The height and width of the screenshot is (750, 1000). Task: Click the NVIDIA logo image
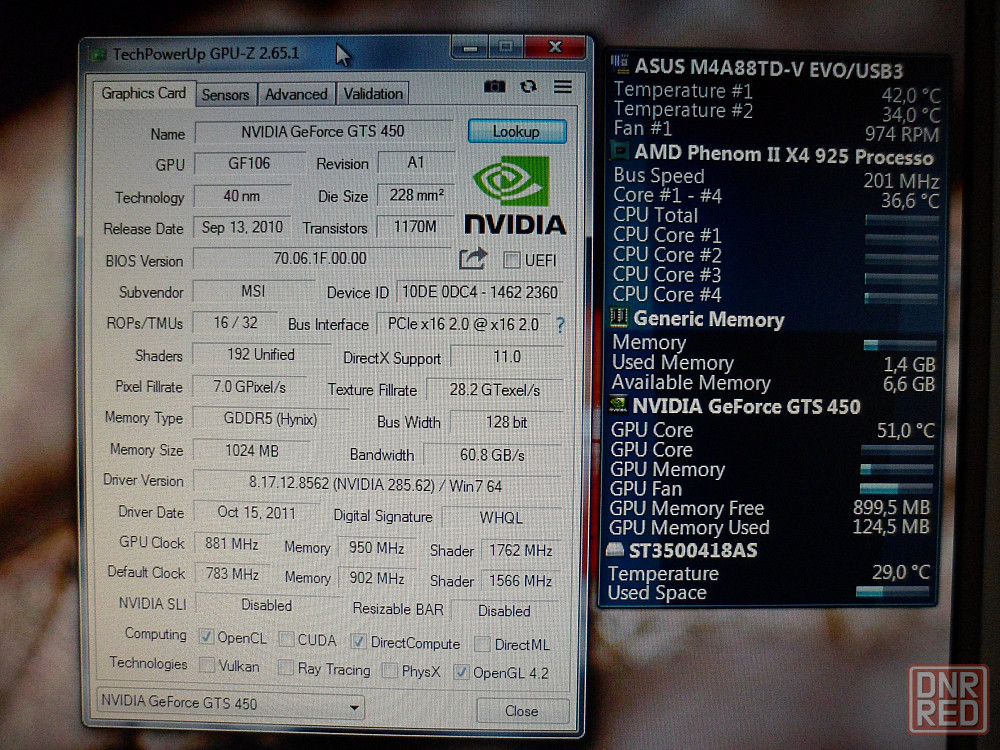pyautogui.click(x=515, y=195)
